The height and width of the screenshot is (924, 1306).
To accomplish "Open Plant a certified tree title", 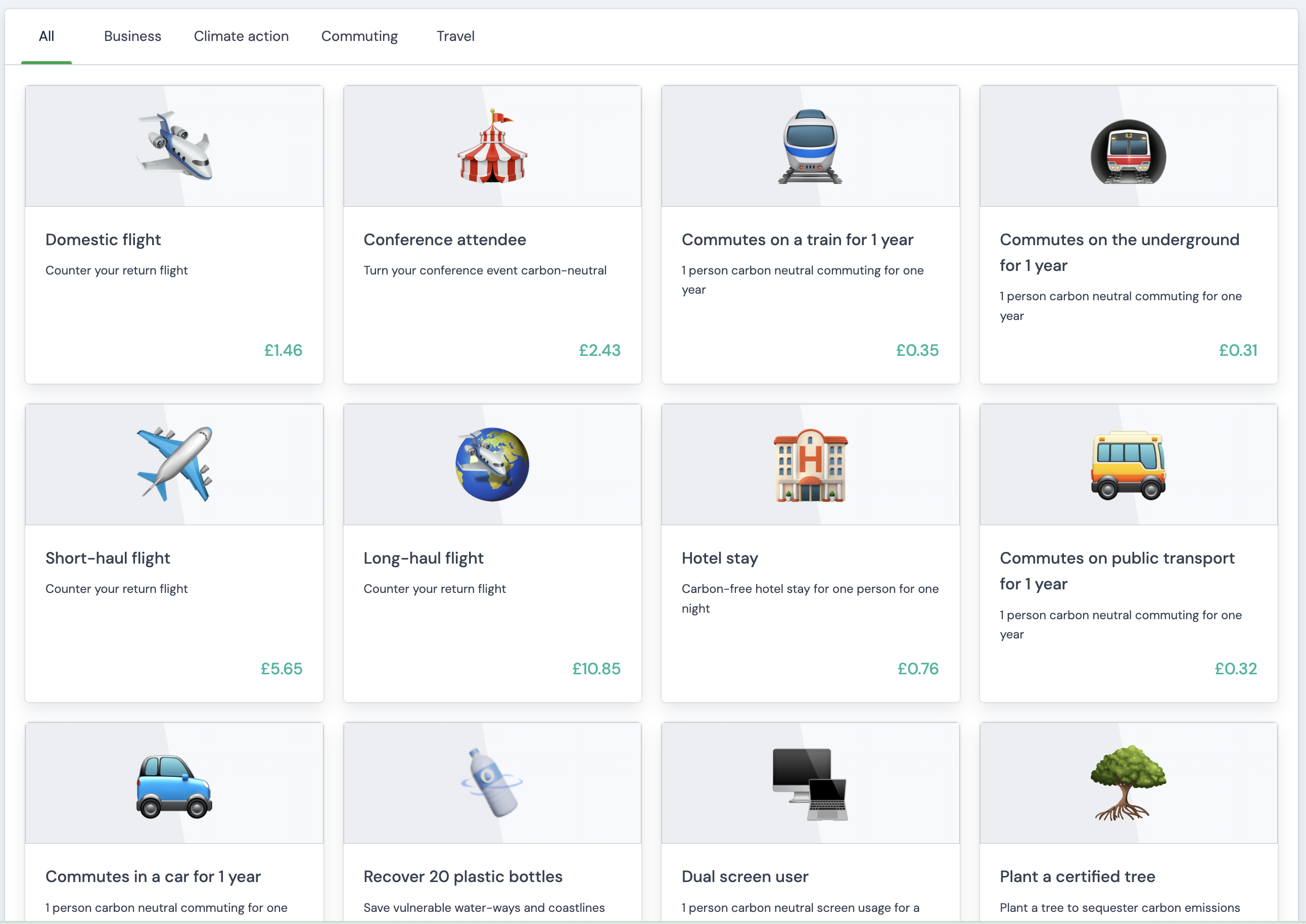I will [1078, 876].
